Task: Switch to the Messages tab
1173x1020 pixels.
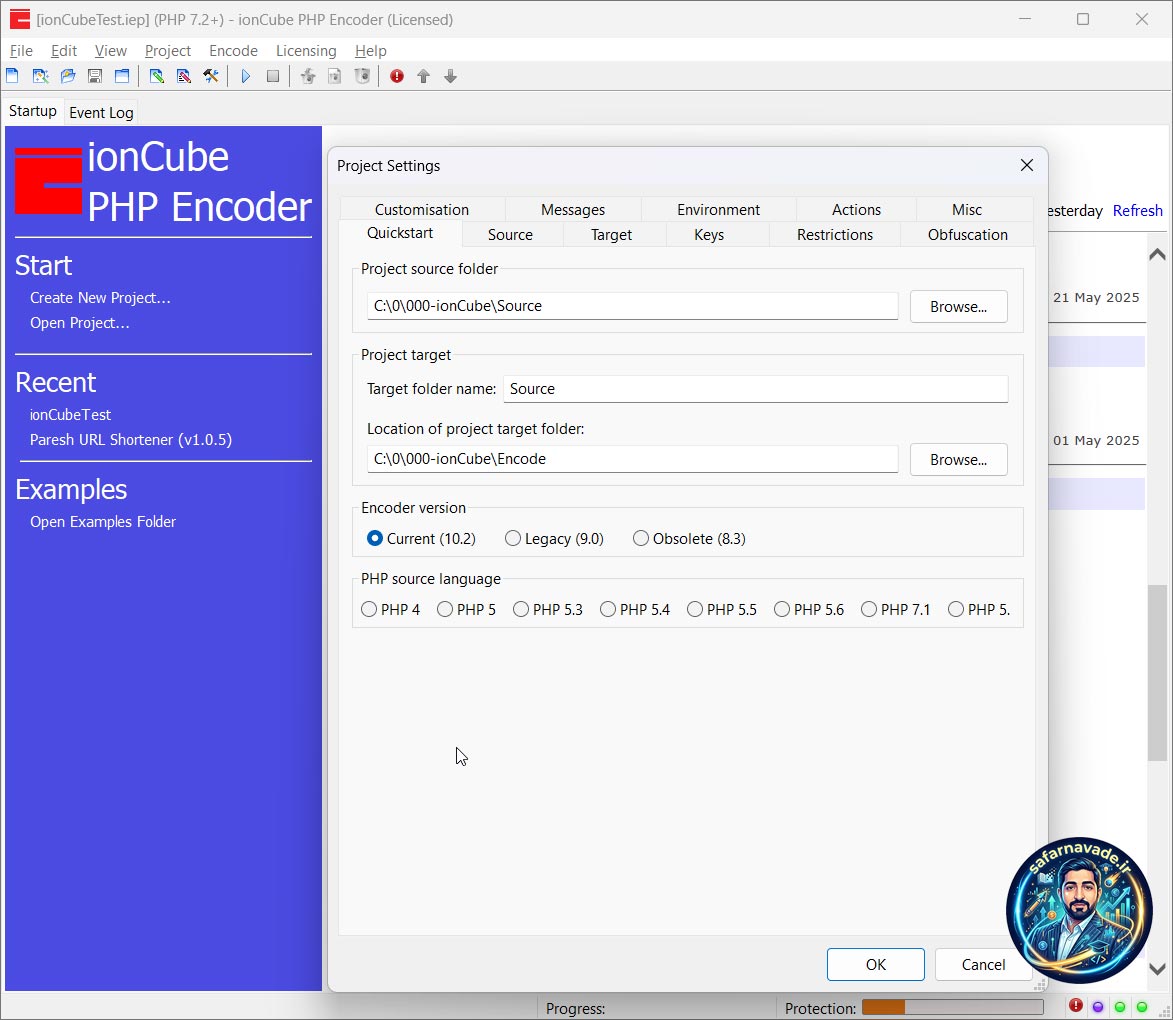Action: click(x=573, y=210)
